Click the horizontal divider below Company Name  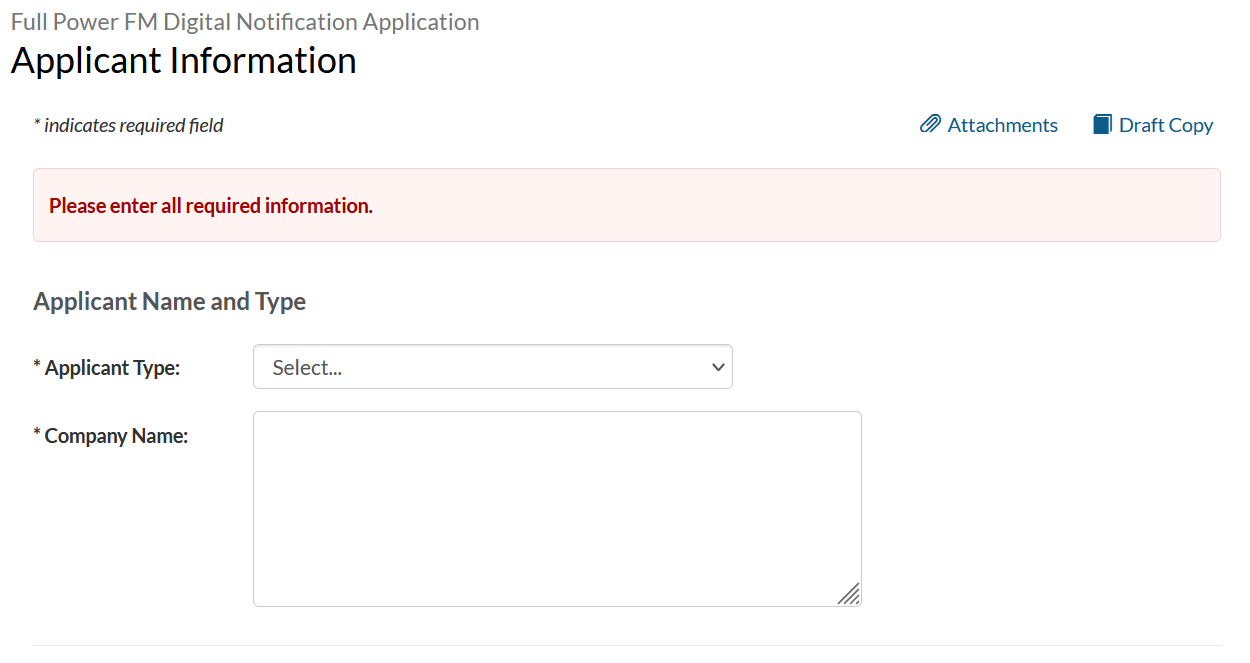[627, 645]
